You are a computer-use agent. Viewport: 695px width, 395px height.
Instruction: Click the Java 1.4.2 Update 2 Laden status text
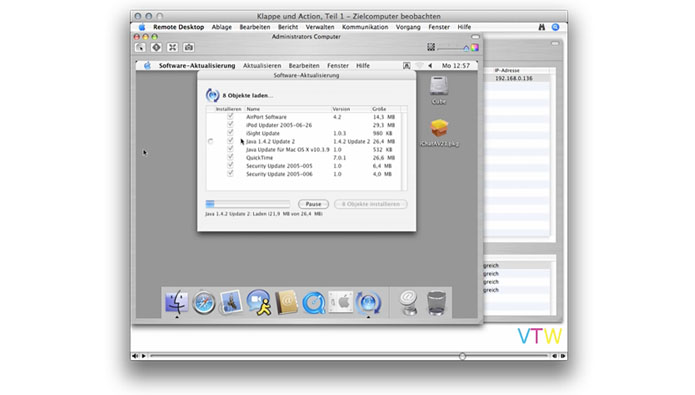(264, 214)
